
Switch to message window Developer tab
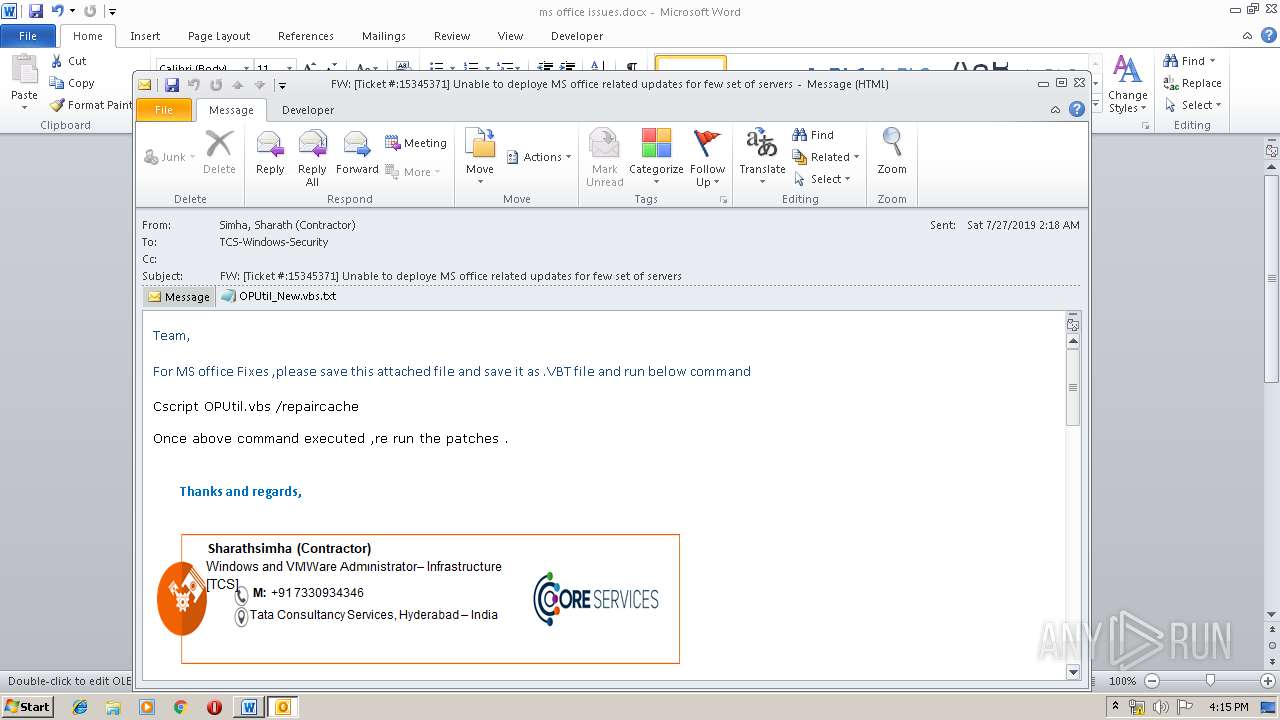(x=308, y=110)
